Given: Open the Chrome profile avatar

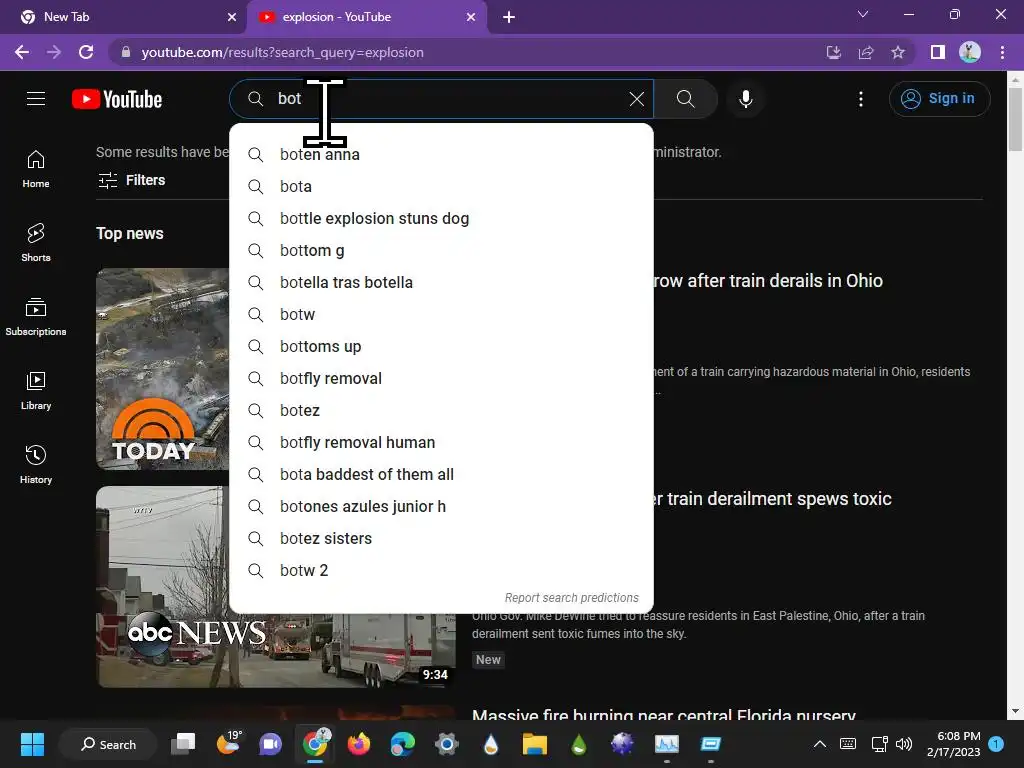Looking at the screenshot, I should [x=970, y=52].
